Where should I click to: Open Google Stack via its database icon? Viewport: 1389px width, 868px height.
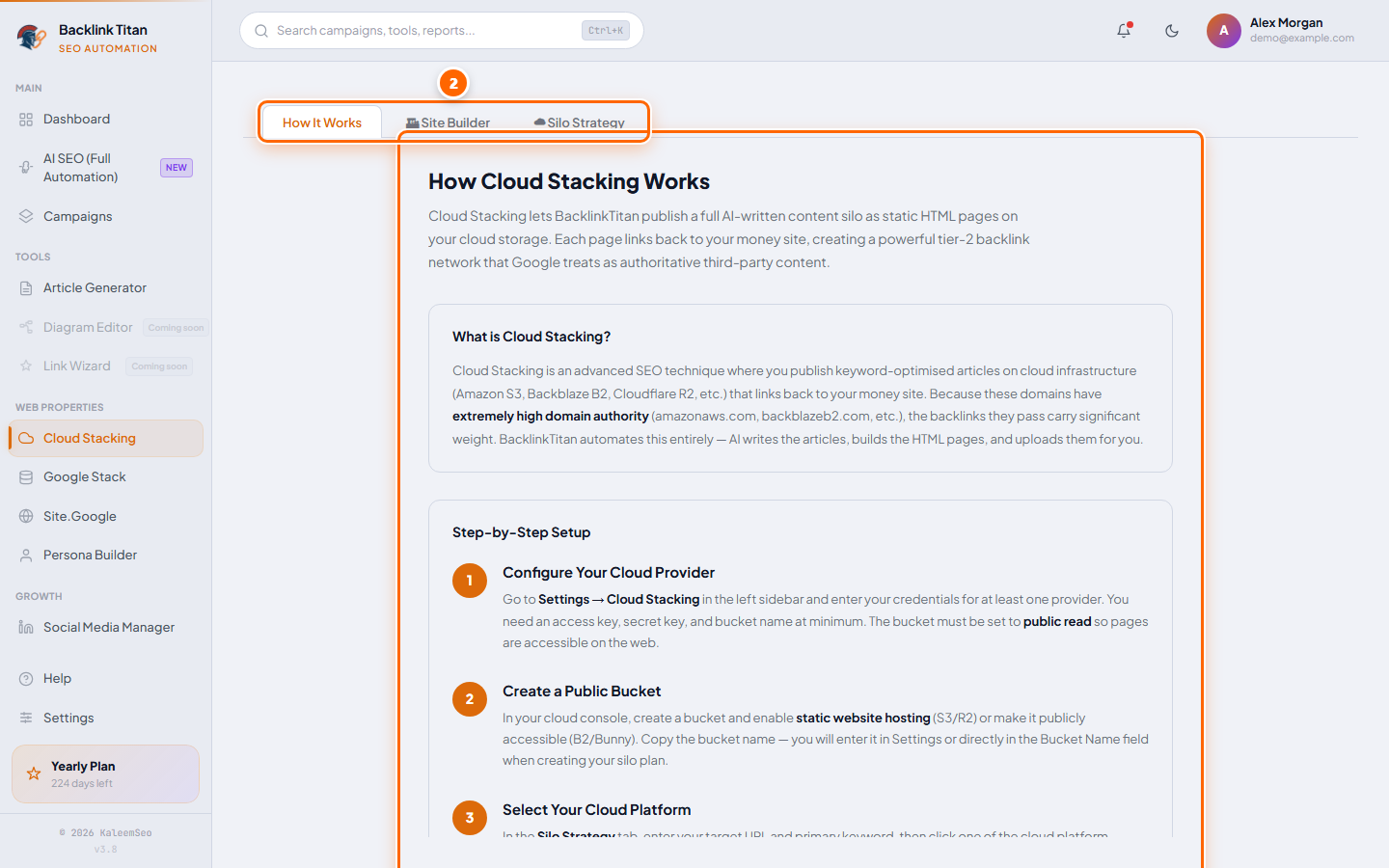coord(26,477)
